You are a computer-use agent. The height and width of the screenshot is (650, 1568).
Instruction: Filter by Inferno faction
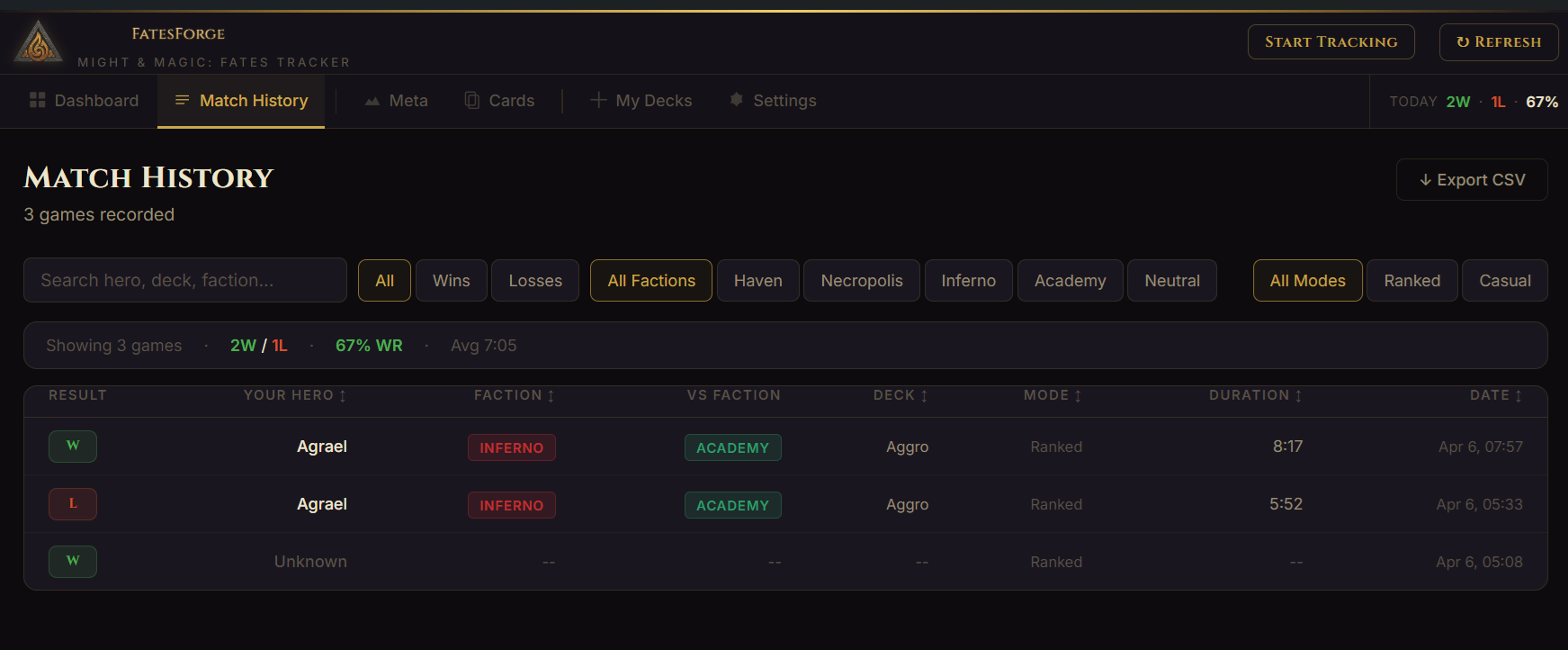point(969,280)
